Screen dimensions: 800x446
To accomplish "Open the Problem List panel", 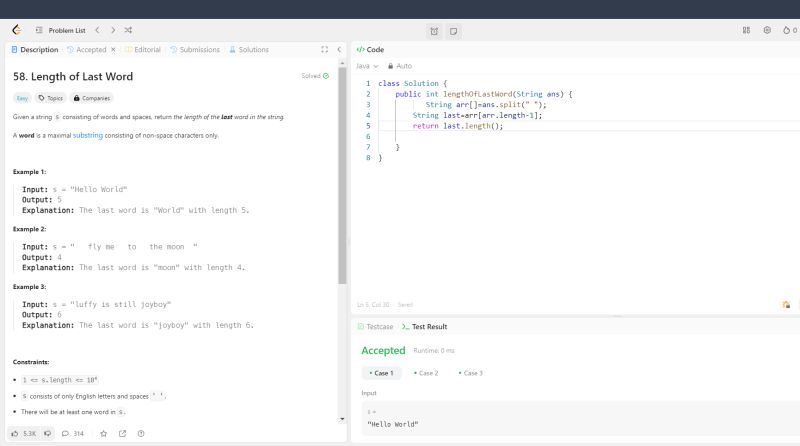I will tap(61, 31).
